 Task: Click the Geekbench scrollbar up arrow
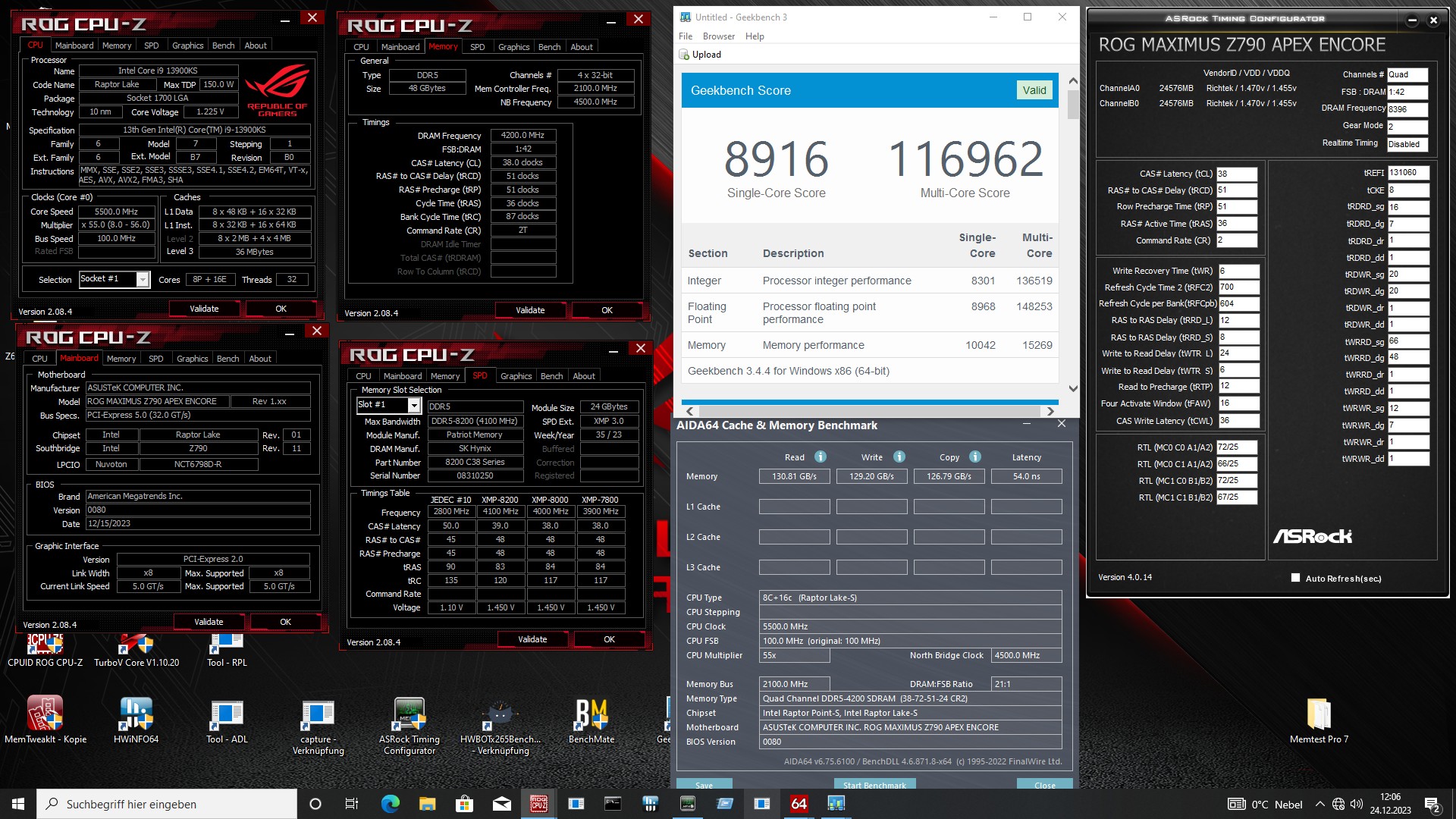point(1073,80)
